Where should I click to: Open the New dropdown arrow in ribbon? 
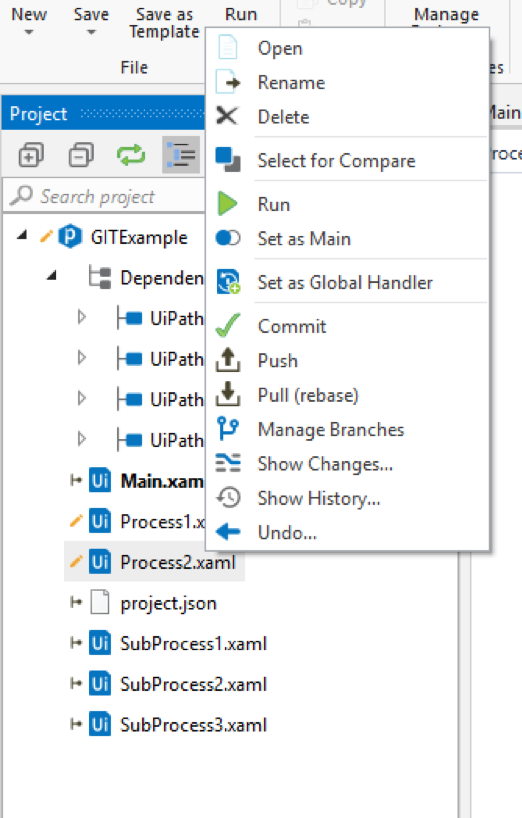coord(29,32)
